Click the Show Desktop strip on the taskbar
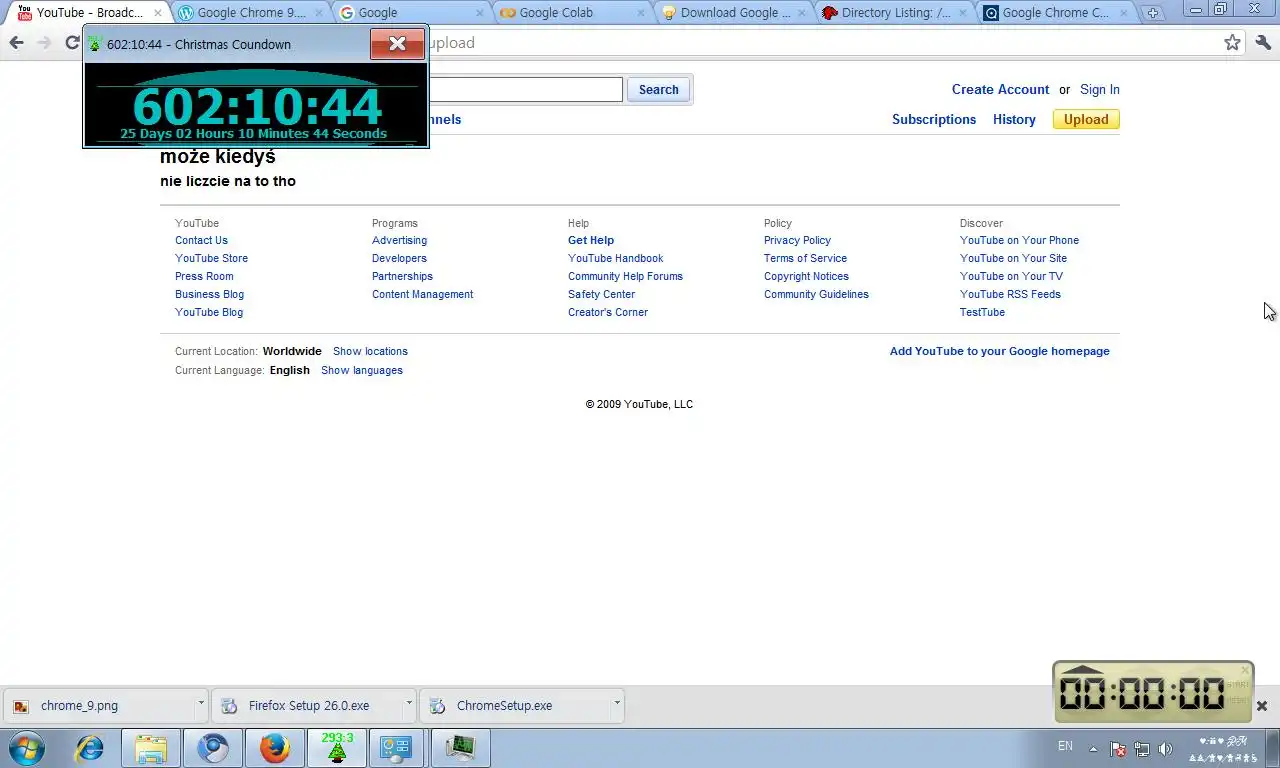Viewport: 1280px width, 768px height. pos(1273,748)
